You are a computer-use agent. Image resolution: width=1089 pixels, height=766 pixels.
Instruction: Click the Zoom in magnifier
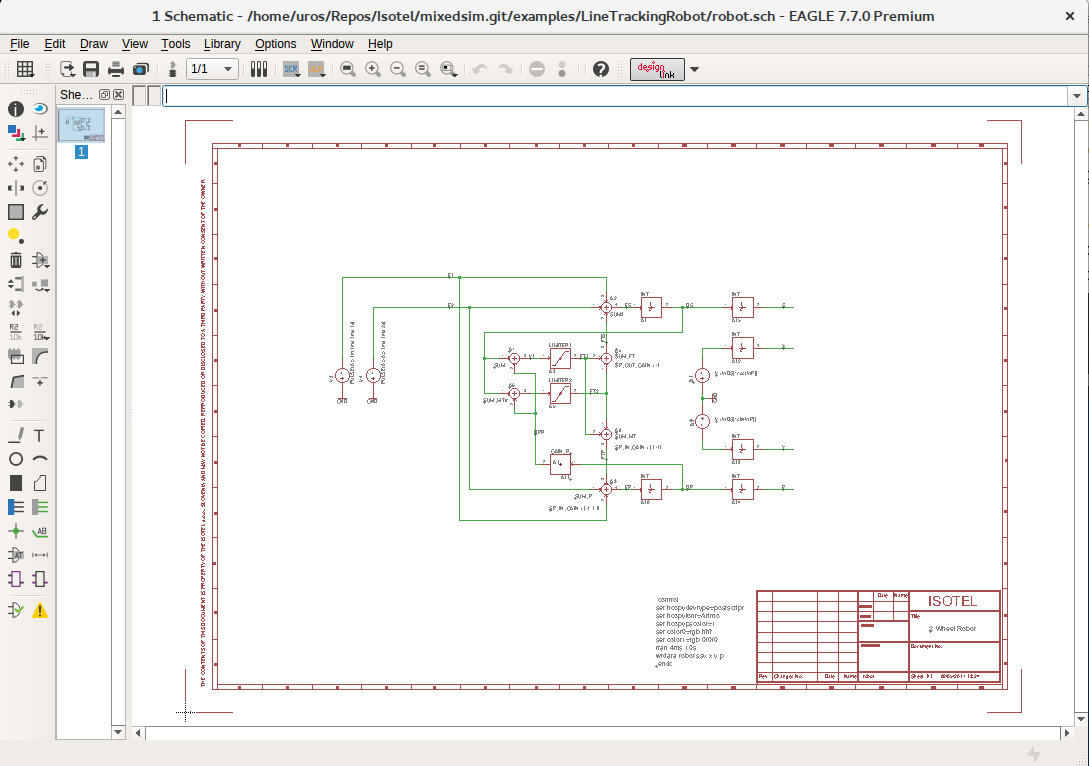(373, 69)
